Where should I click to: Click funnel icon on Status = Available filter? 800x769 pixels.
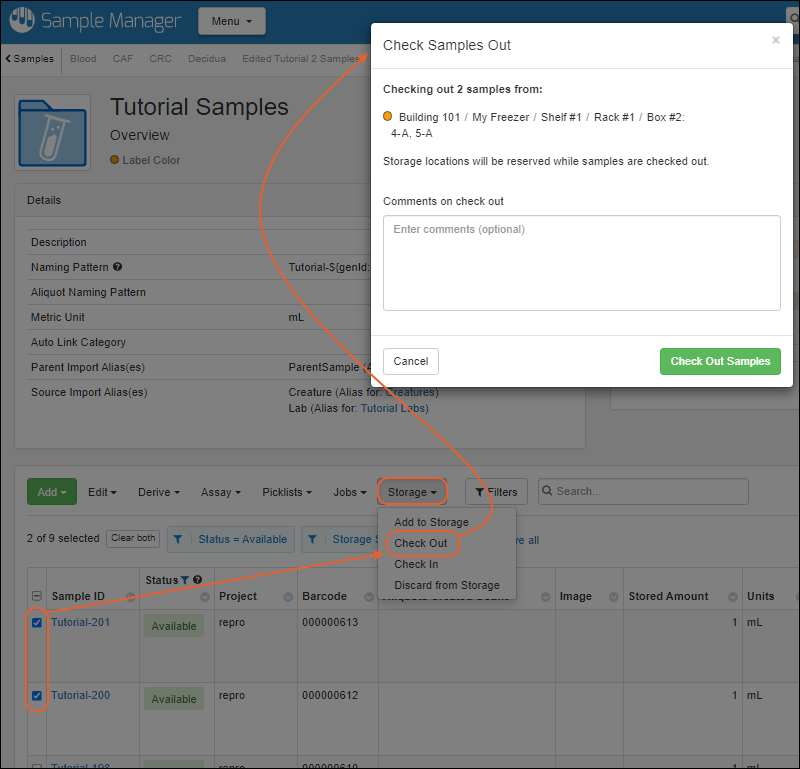(x=179, y=540)
